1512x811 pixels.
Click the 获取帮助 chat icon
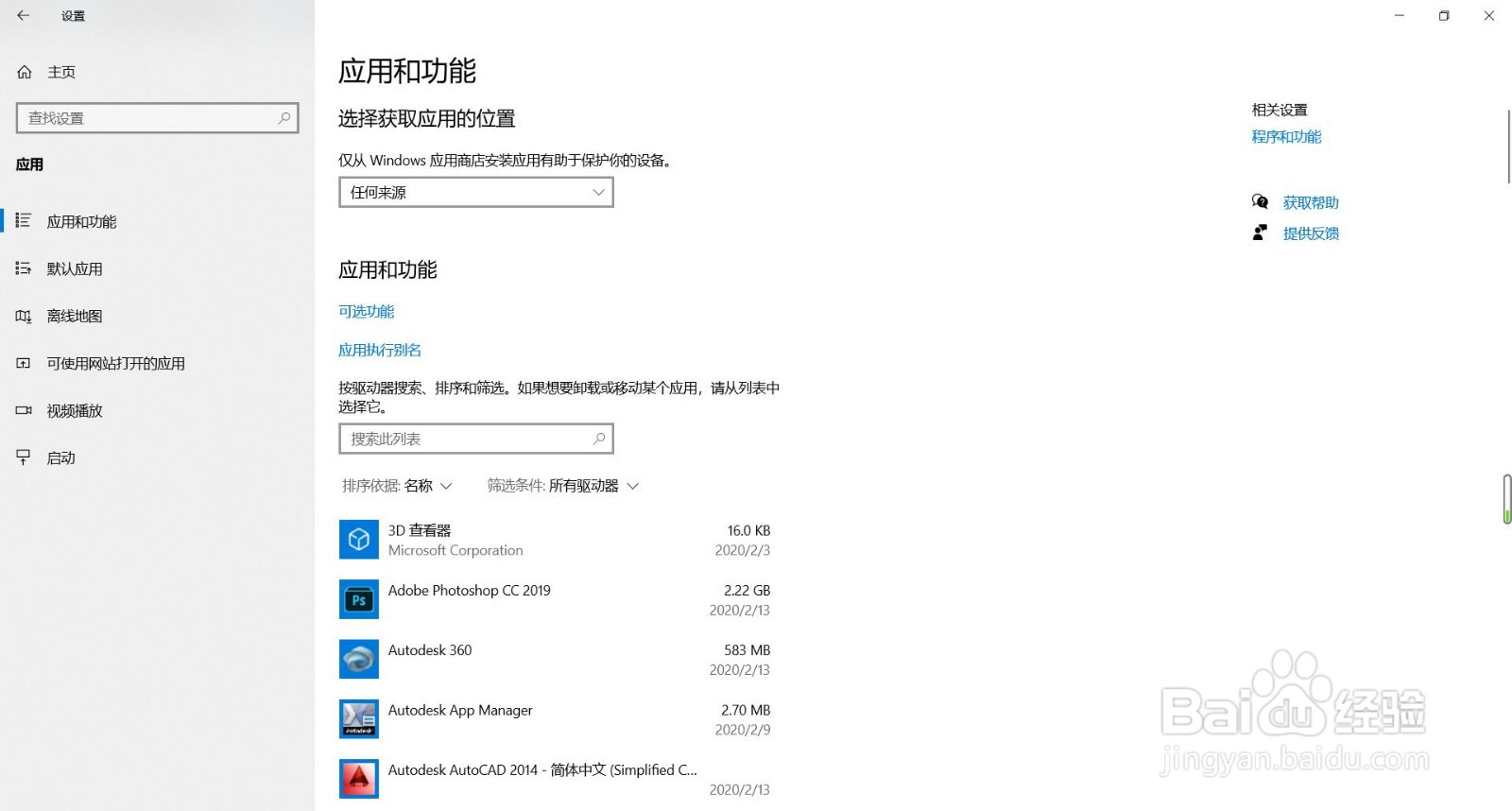pos(1260,201)
